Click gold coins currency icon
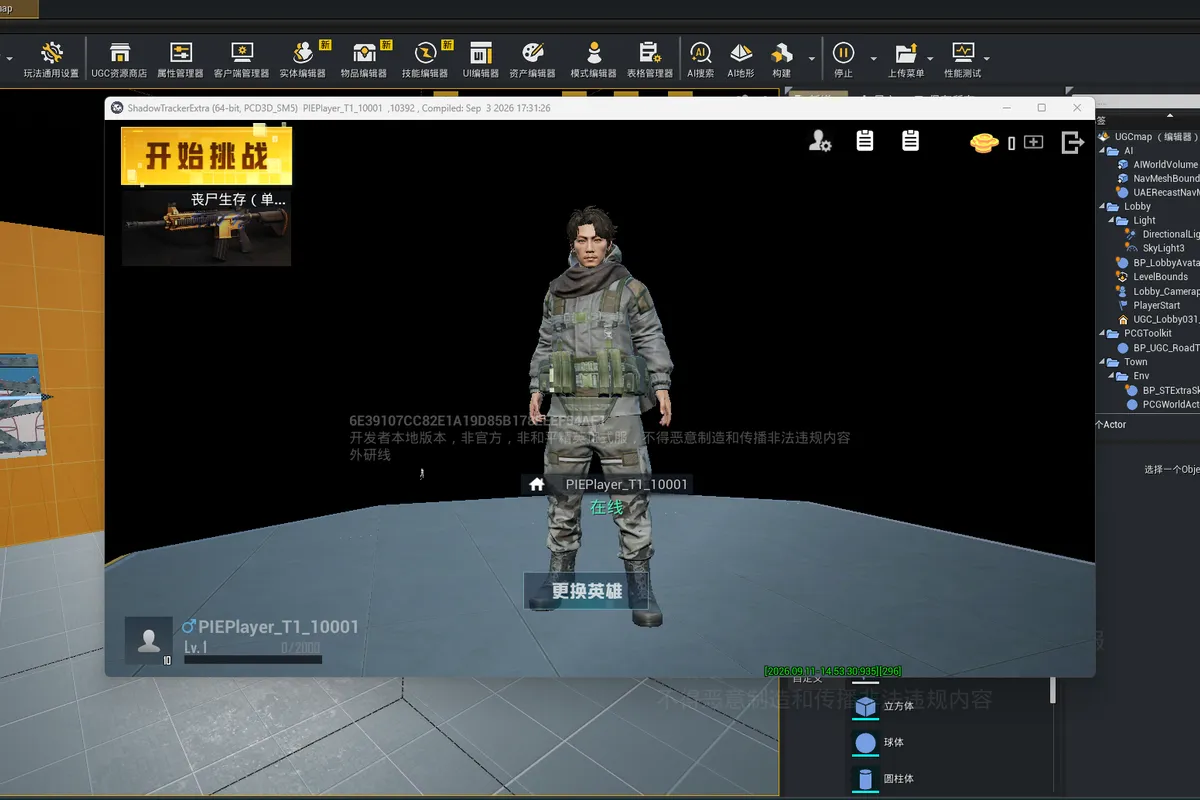The image size is (1200, 800). (985, 143)
